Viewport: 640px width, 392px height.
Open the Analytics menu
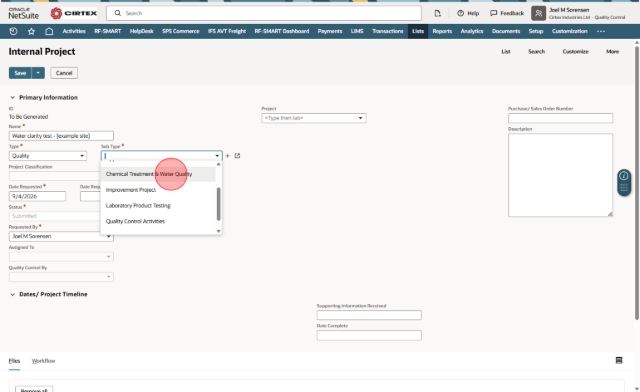pos(472,31)
